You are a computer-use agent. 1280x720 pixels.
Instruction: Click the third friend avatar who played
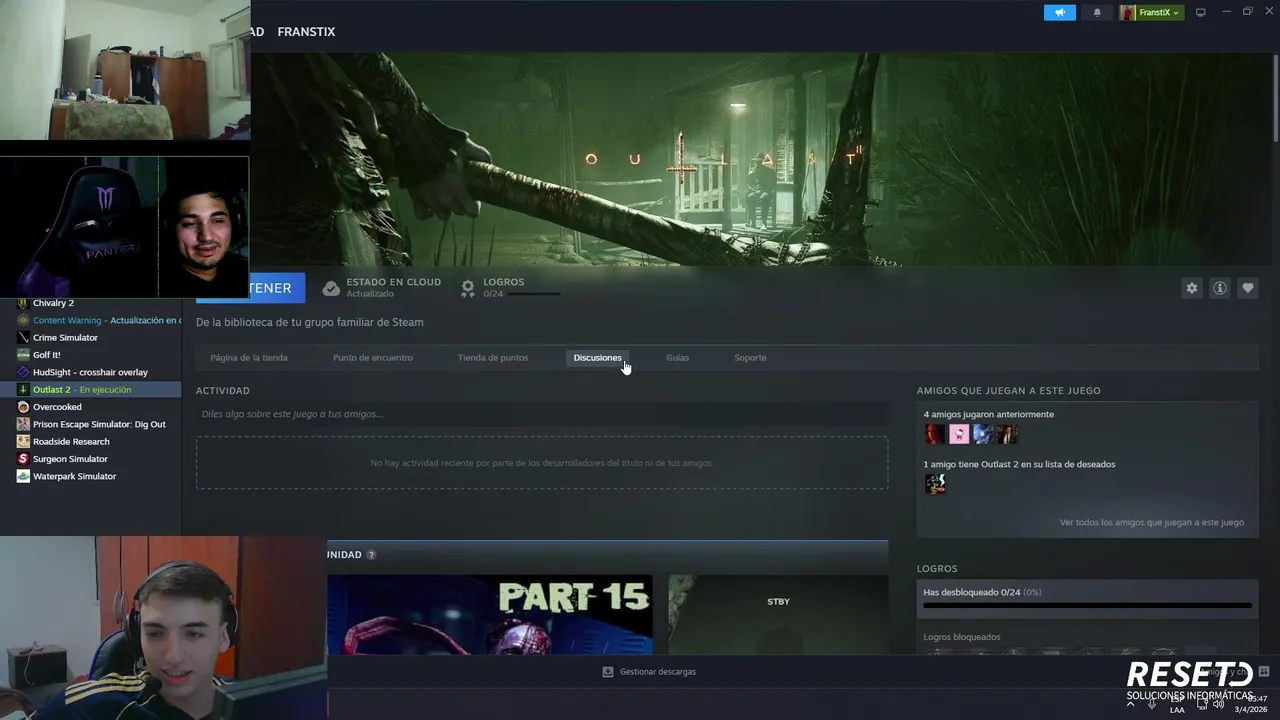(x=983, y=434)
